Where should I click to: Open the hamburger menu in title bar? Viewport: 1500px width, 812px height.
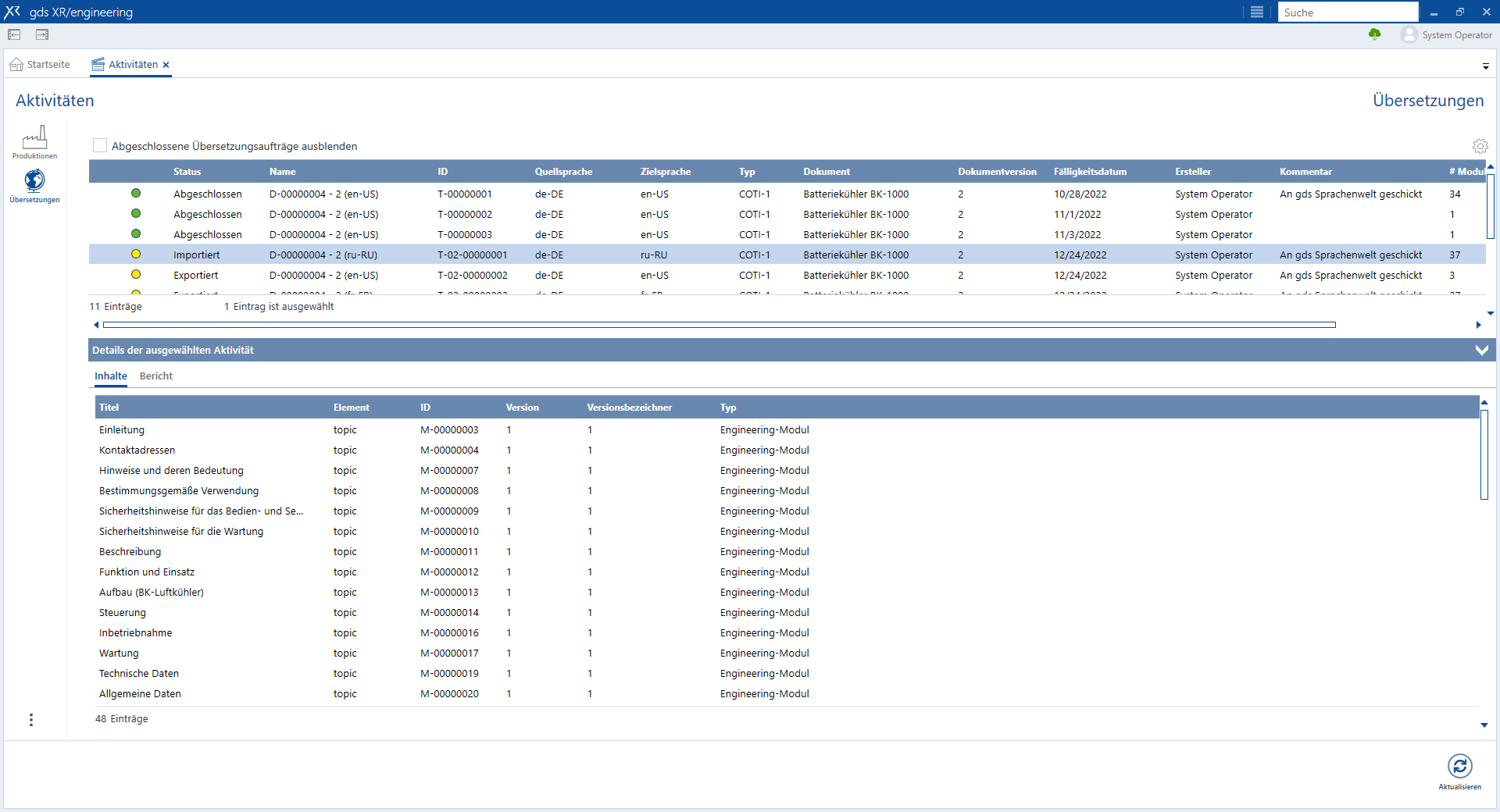1256,12
